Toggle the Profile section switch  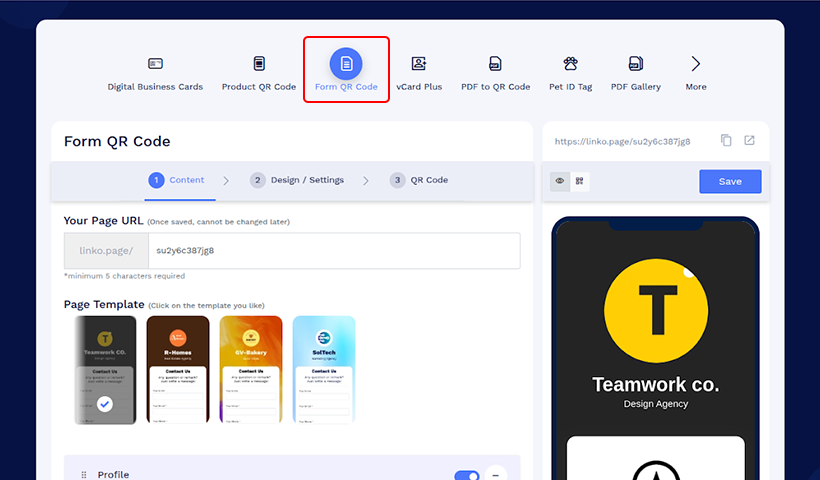466,475
